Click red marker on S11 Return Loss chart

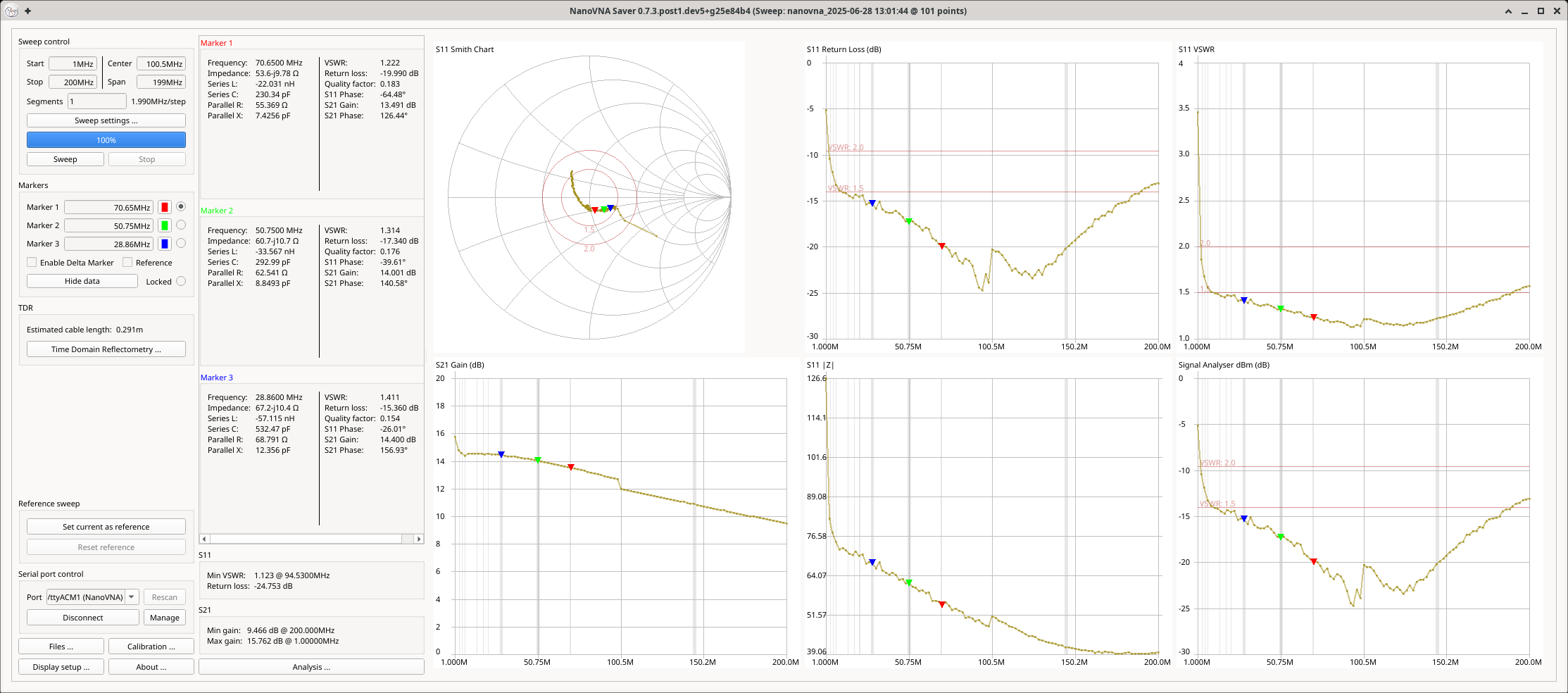(x=942, y=246)
